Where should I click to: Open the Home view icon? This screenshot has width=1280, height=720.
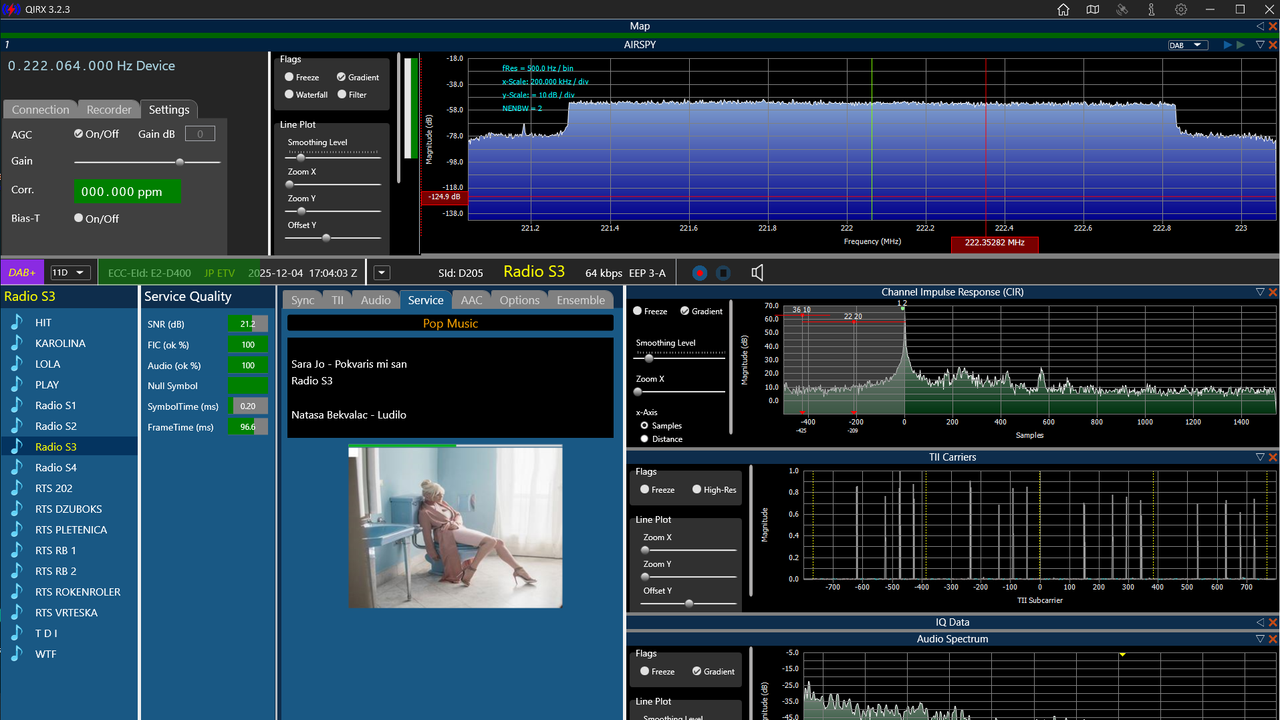[1063, 9]
